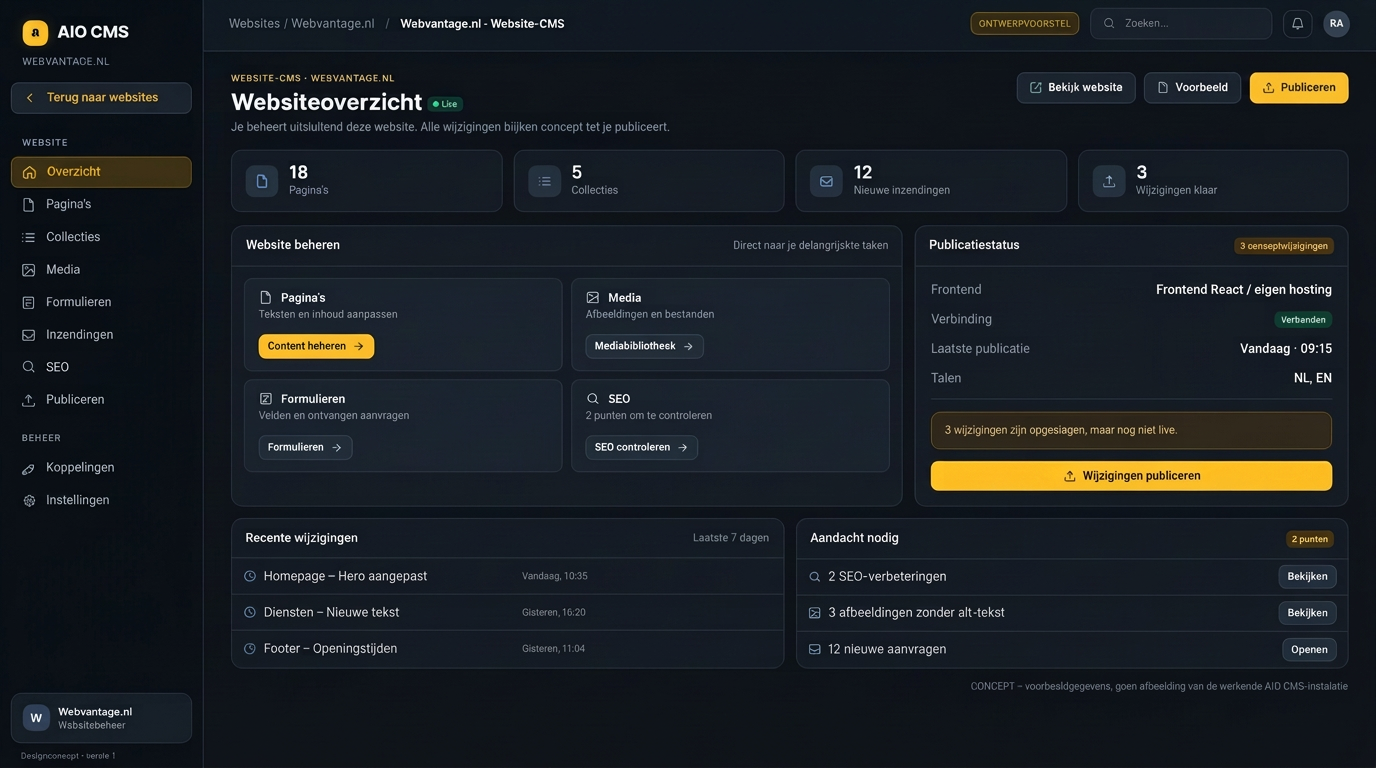Click the form icon in the Formulieren card
The width and height of the screenshot is (1376, 768).
pyautogui.click(x=266, y=399)
